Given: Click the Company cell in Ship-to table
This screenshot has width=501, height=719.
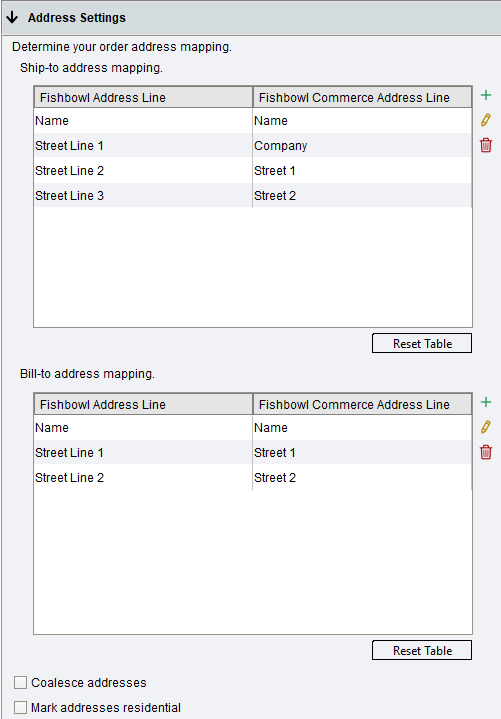Looking at the screenshot, I should [362, 146].
